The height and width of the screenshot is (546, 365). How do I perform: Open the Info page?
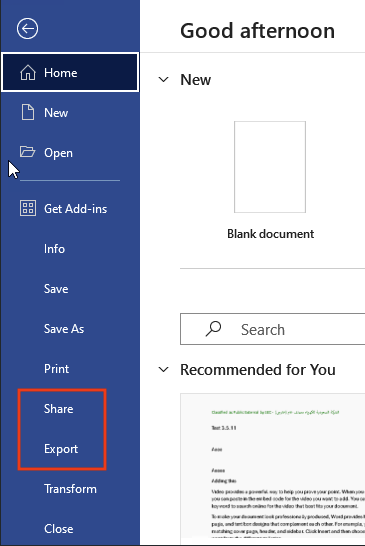[70, 249]
